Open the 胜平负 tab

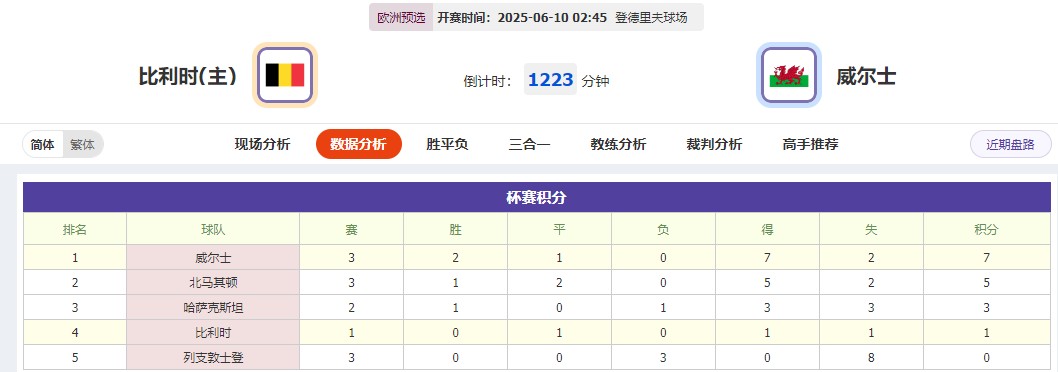point(447,144)
